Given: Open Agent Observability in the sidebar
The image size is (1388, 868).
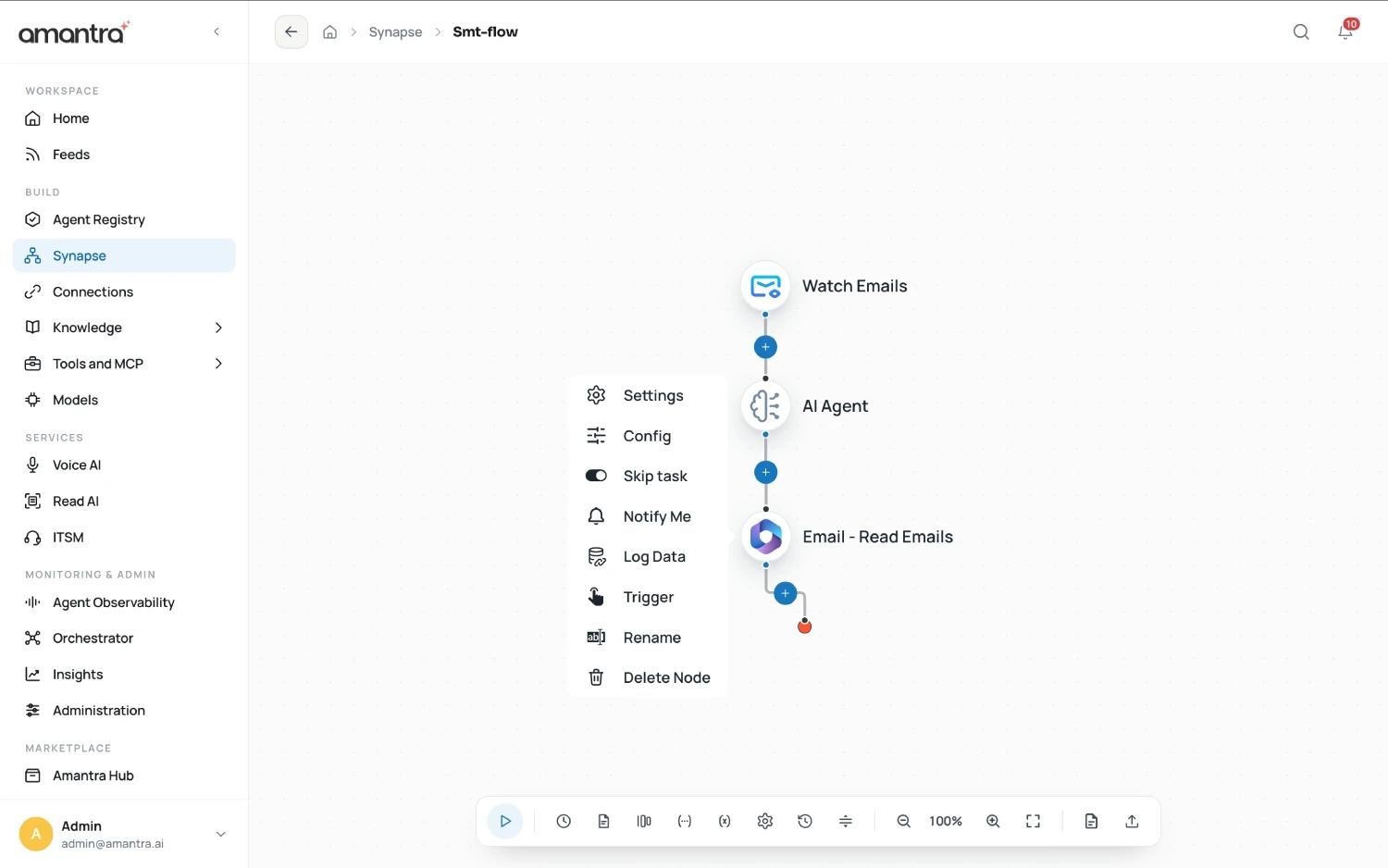Looking at the screenshot, I should [124, 602].
